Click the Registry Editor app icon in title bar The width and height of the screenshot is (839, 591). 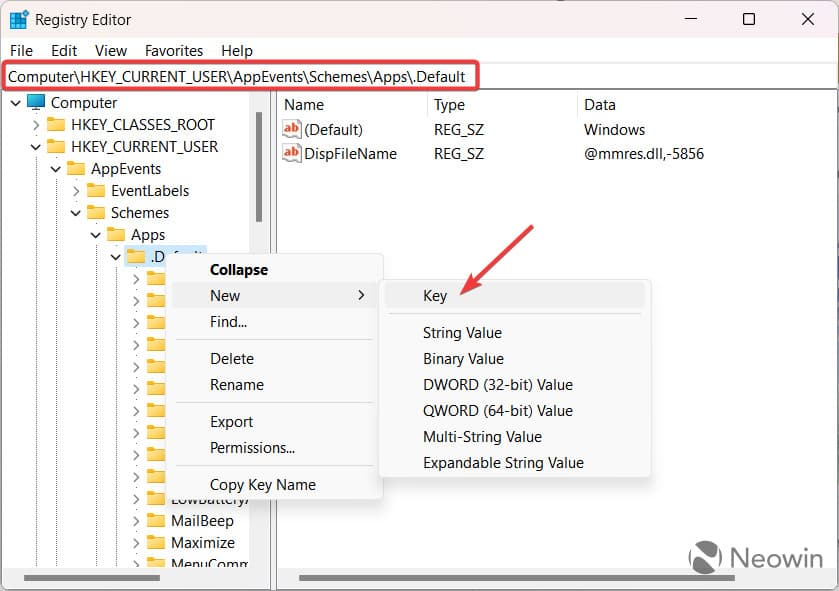(x=19, y=19)
